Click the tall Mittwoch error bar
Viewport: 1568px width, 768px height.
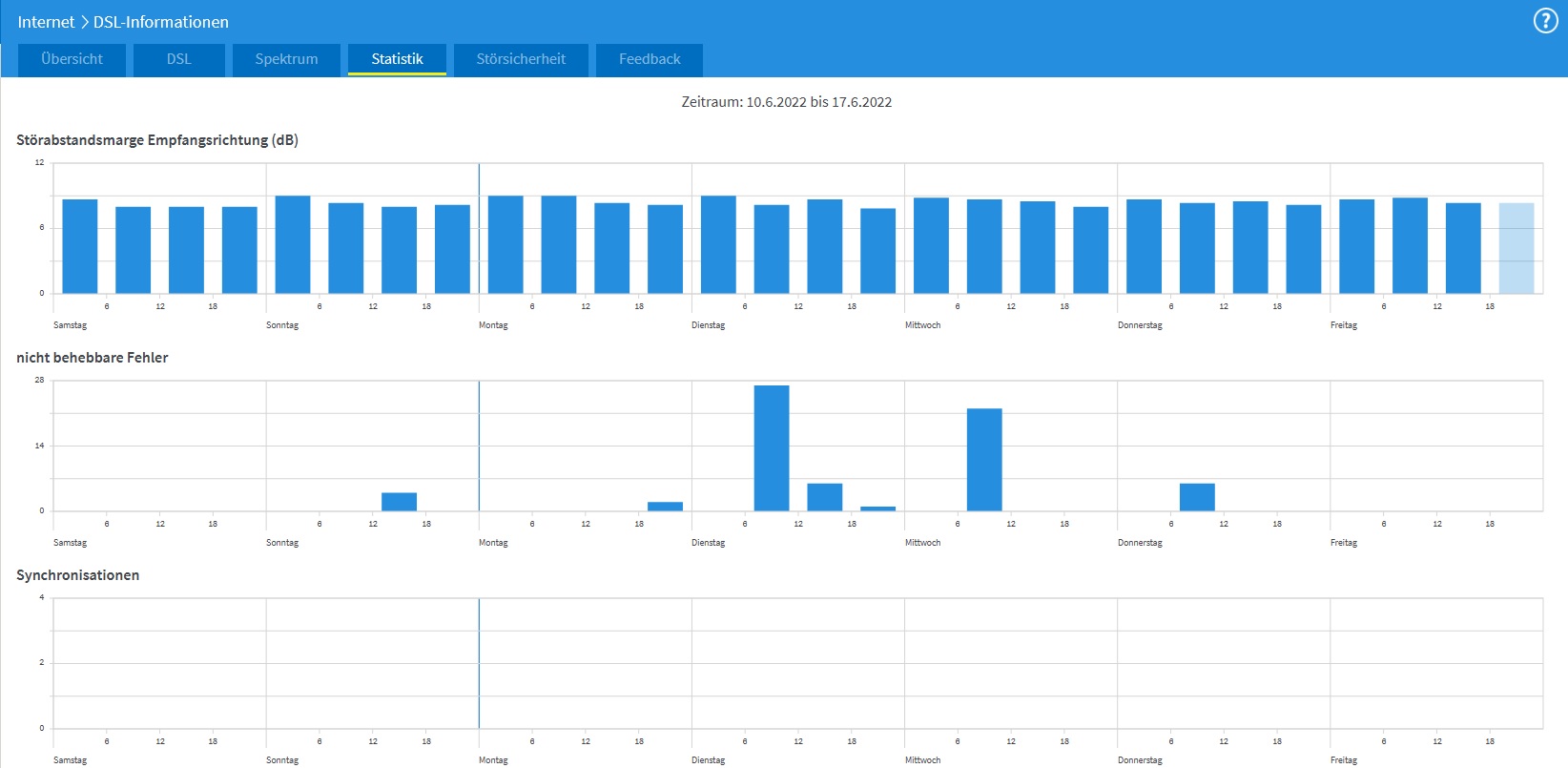(x=984, y=460)
